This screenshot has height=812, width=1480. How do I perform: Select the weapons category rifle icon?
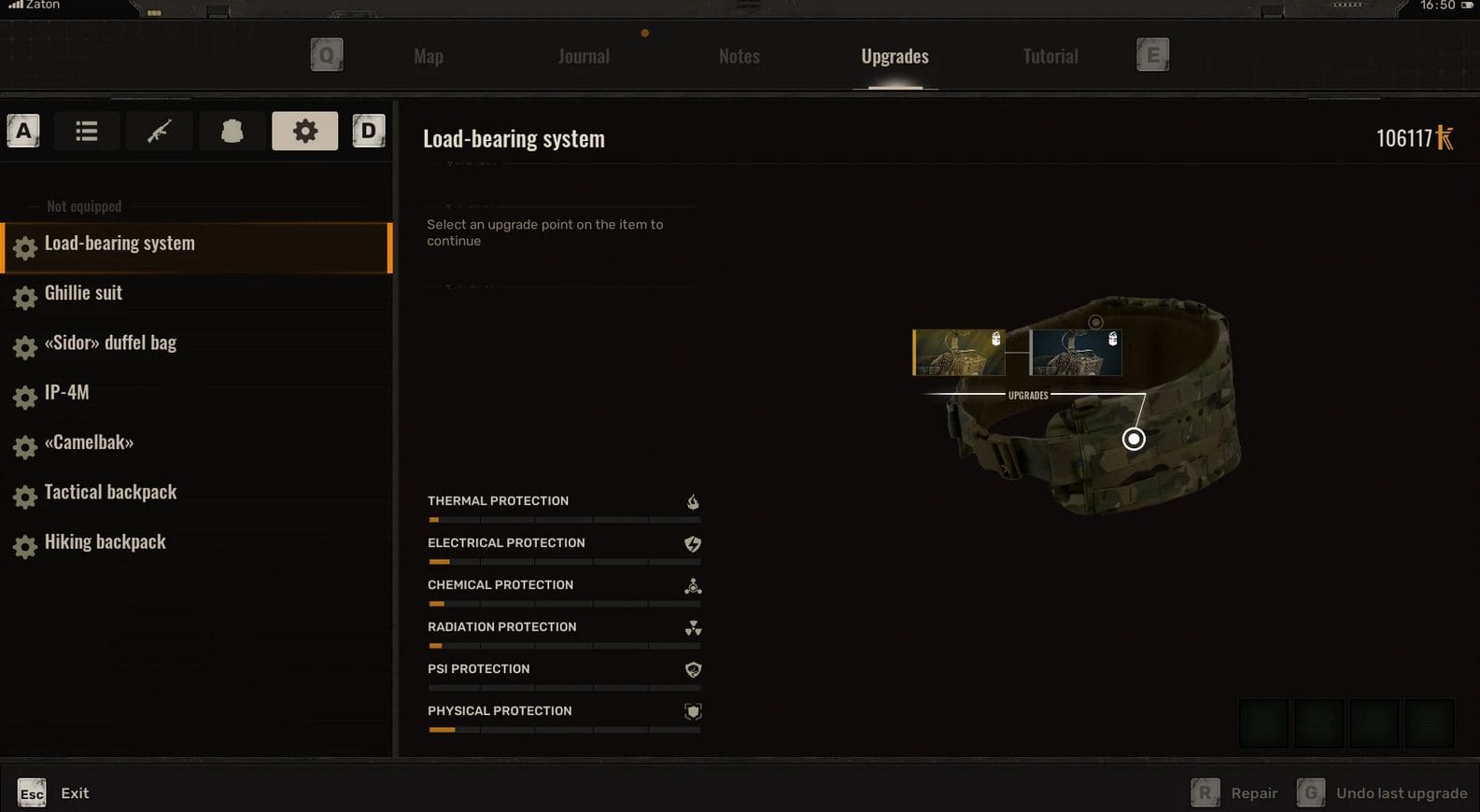pos(159,132)
